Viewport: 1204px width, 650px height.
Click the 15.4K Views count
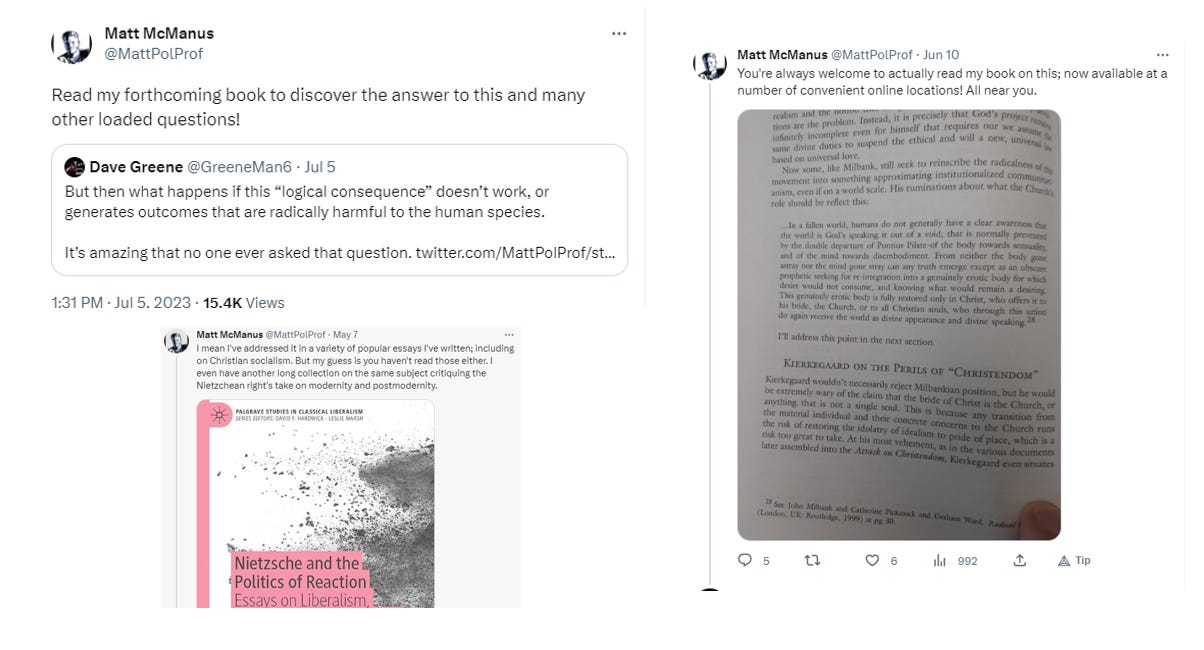[243, 303]
